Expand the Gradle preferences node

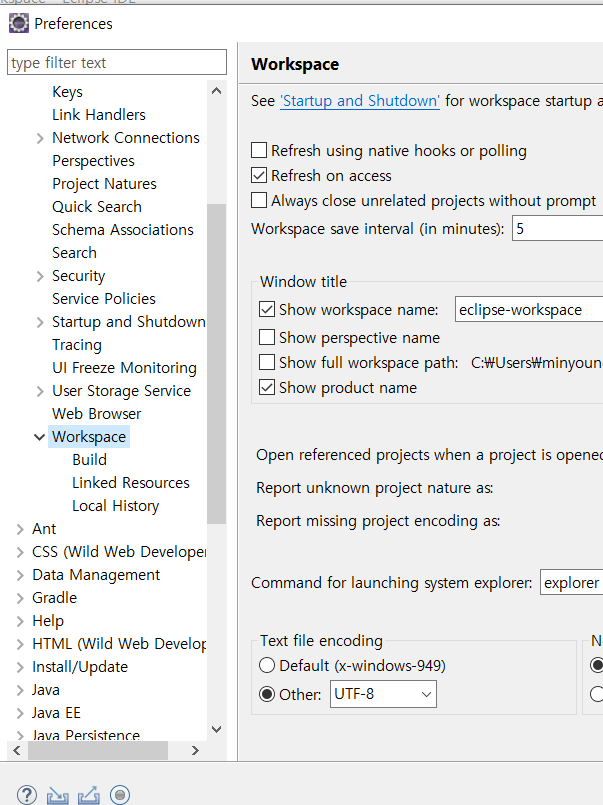click(20, 598)
